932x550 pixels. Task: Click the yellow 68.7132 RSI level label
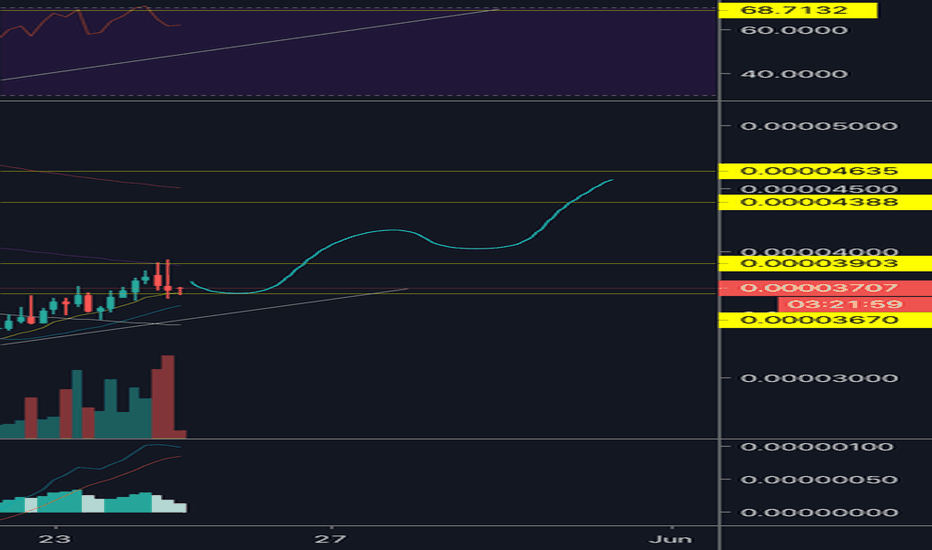point(798,10)
